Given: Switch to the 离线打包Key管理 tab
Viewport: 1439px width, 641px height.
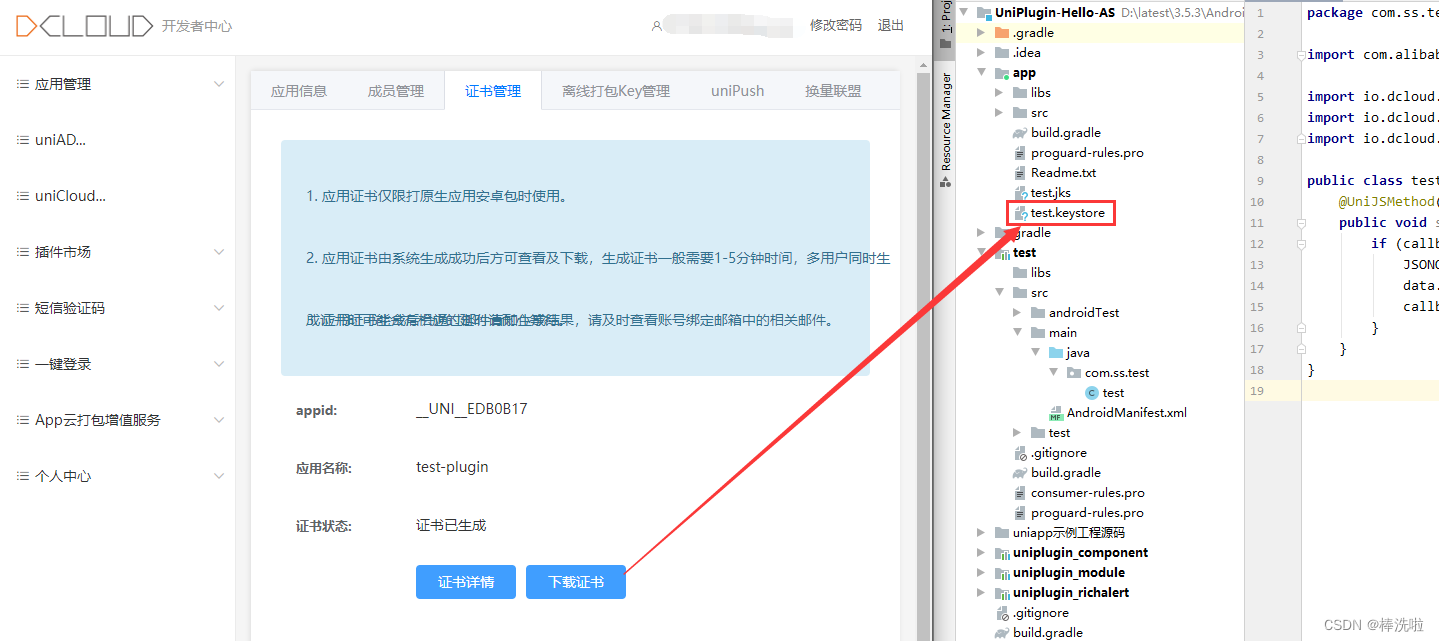Looking at the screenshot, I should click(615, 91).
